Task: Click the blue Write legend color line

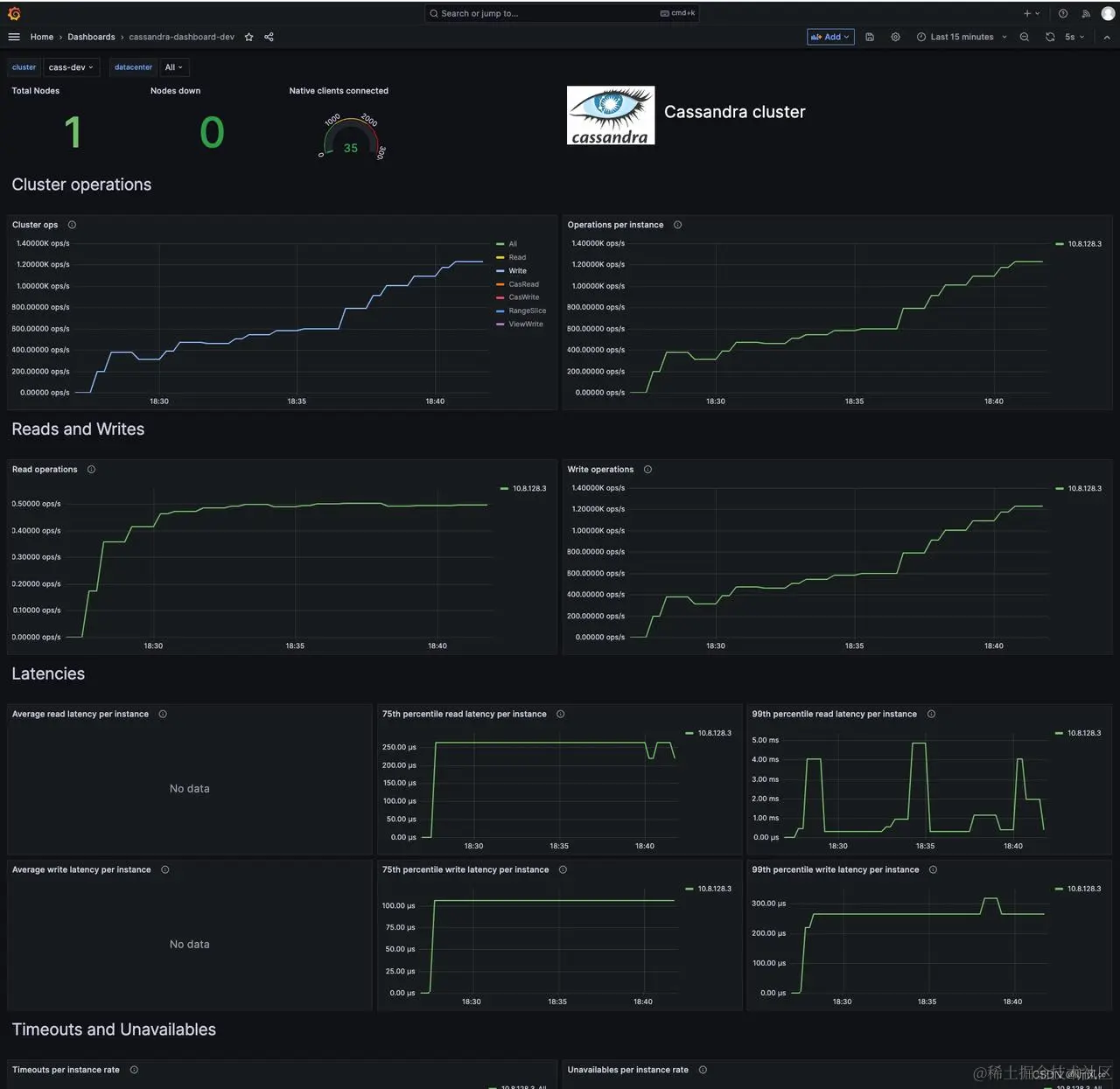Action: [500, 271]
